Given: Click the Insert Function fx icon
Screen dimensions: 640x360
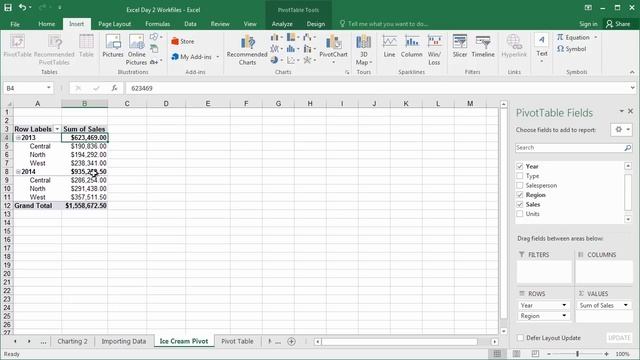Looking at the screenshot, I should click(x=115, y=88).
